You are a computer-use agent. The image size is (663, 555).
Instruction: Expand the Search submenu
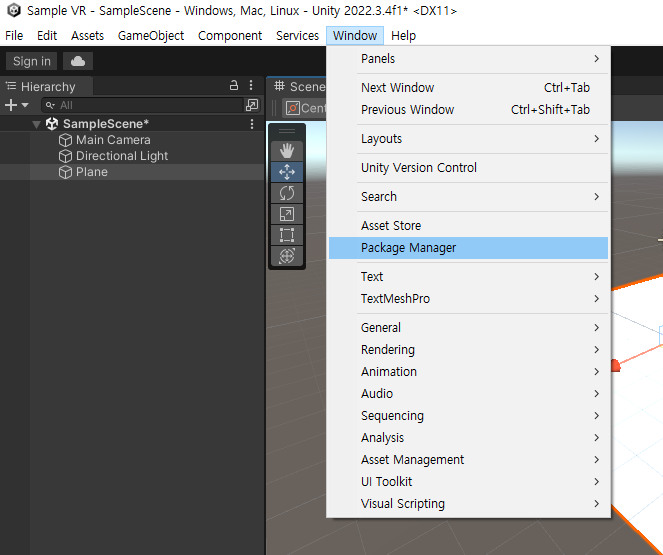tap(468, 197)
